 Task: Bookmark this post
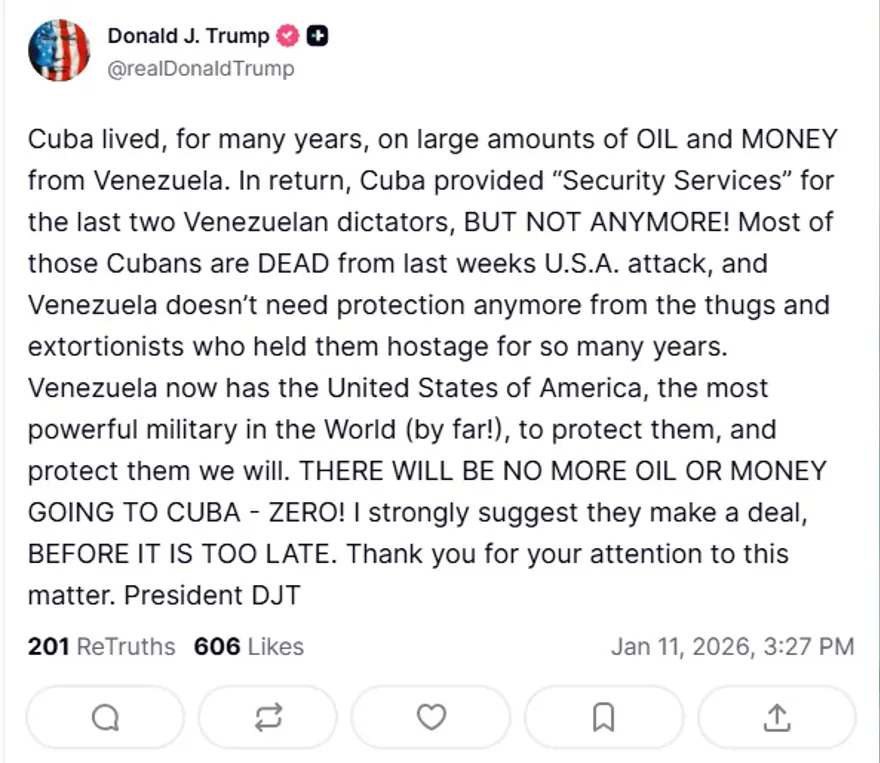tap(603, 716)
